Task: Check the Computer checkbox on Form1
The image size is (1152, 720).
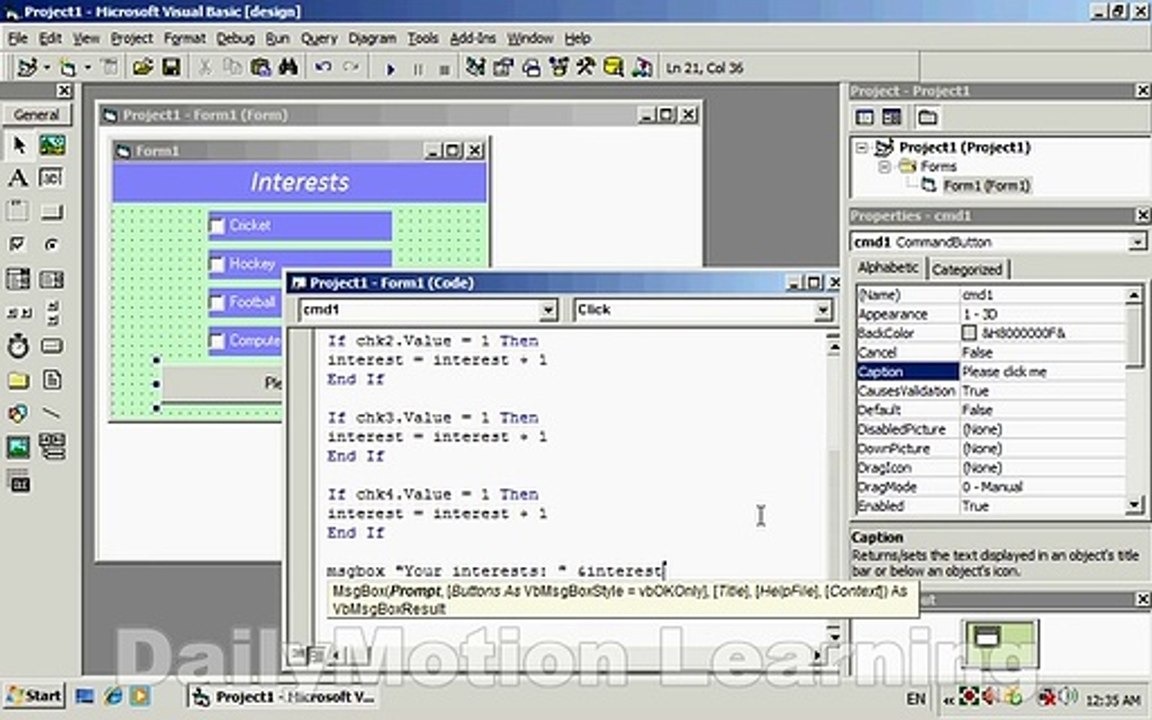Action: (x=217, y=341)
